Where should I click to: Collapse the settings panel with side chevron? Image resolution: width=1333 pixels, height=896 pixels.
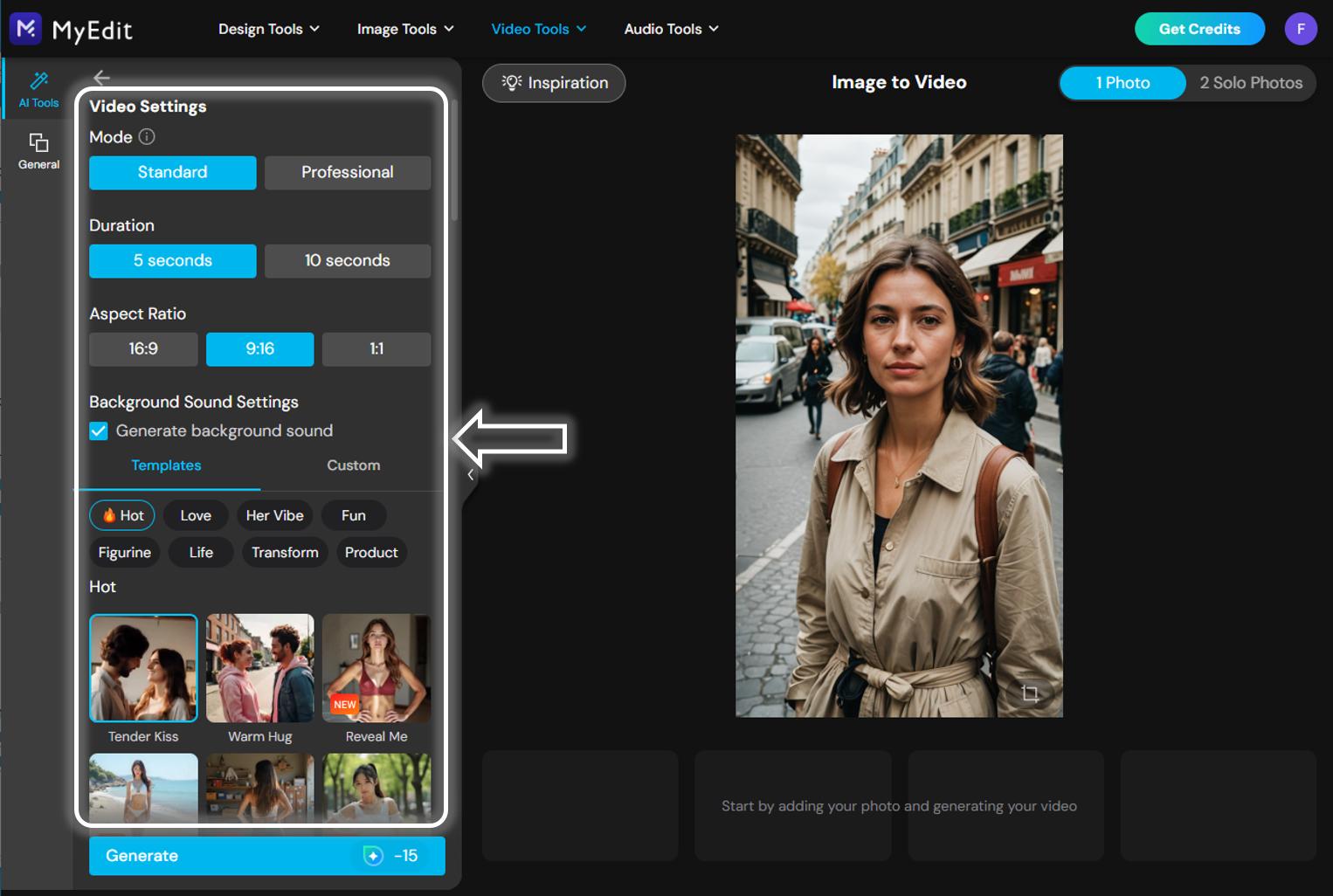click(x=470, y=474)
